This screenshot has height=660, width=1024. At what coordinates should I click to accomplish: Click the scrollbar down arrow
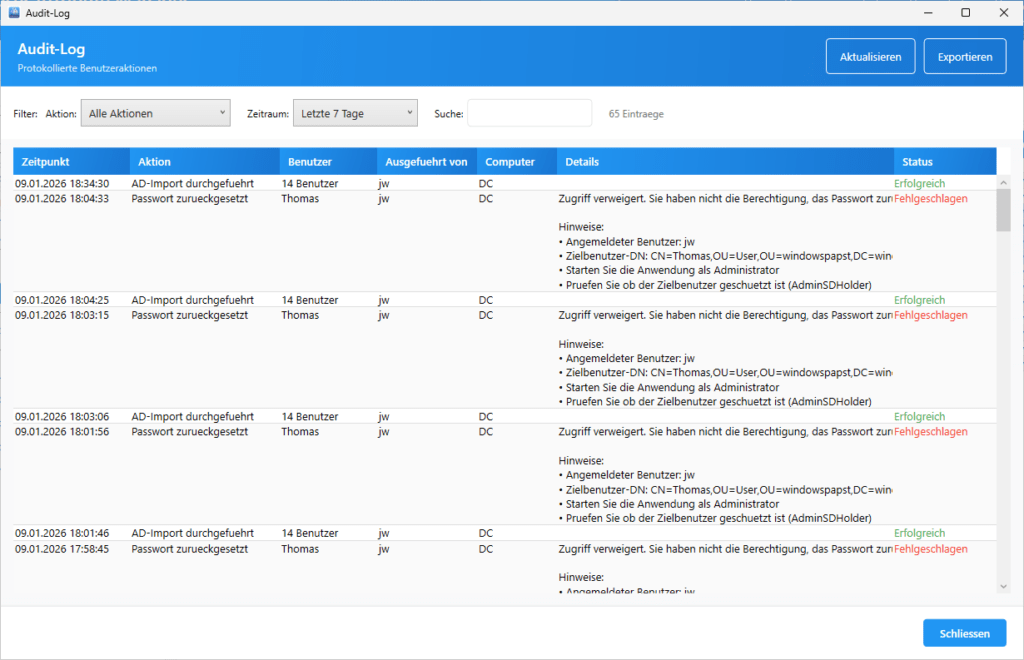click(x=1004, y=587)
